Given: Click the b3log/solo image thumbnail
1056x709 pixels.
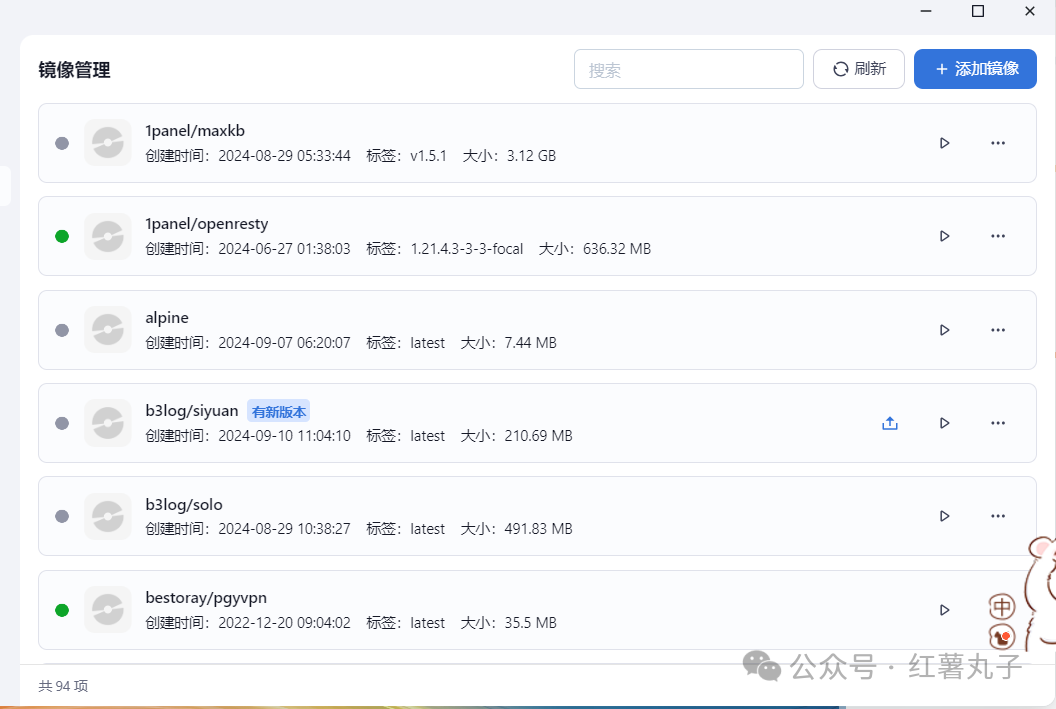Looking at the screenshot, I should (108, 516).
